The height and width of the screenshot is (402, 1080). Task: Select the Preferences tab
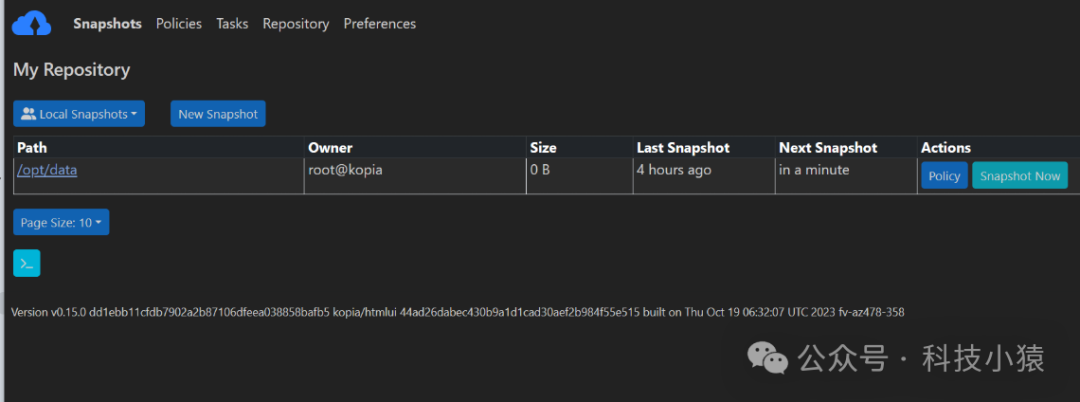(380, 23)
